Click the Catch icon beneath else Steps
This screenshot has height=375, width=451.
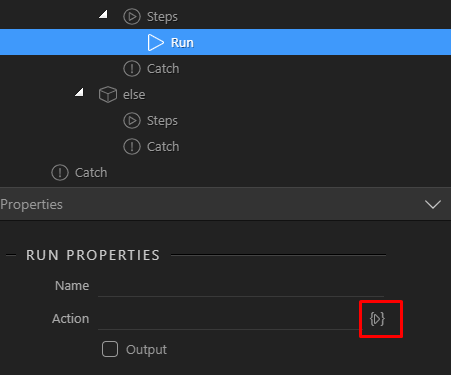132,147
